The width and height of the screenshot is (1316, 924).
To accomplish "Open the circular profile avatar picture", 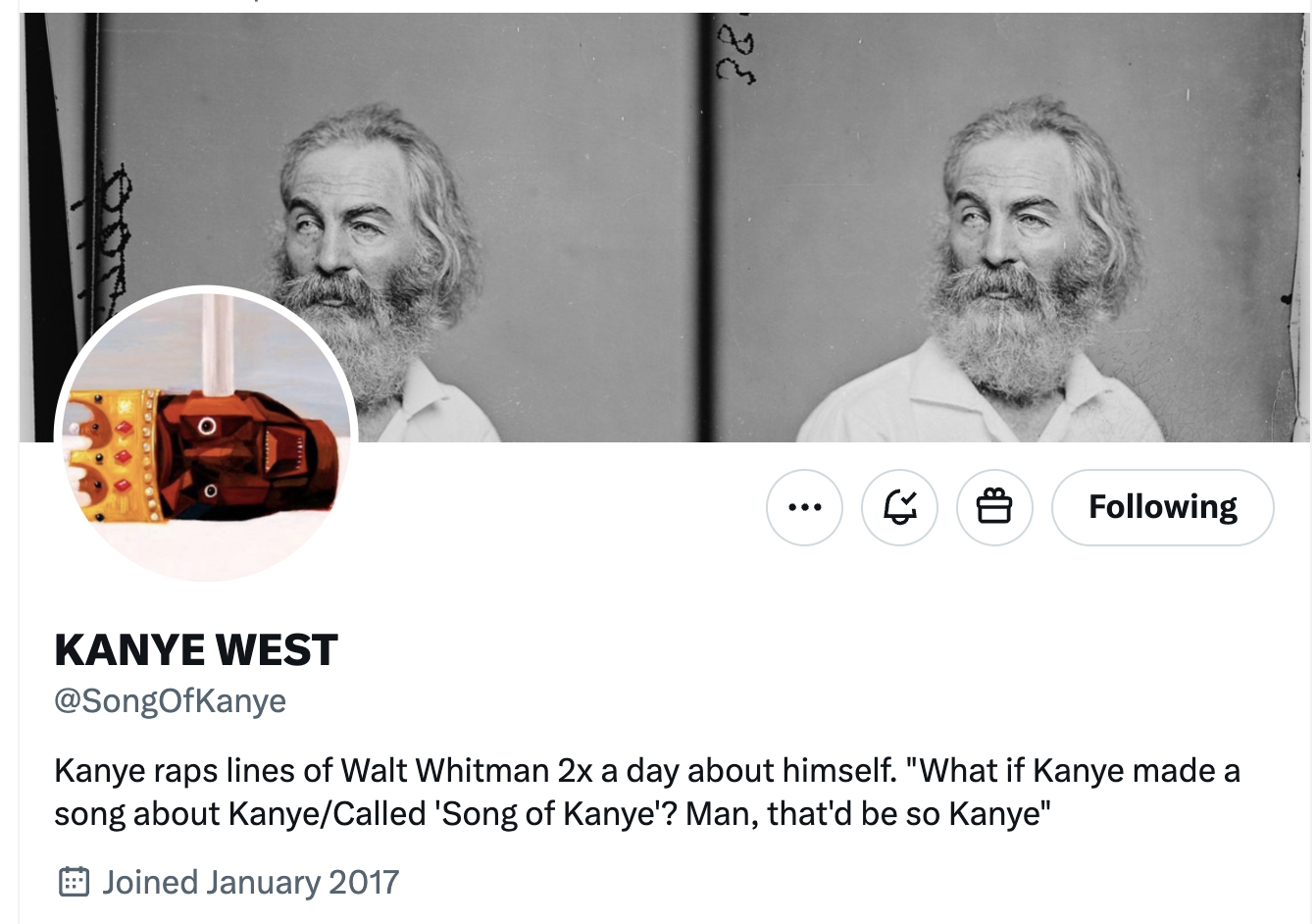I will tap(206, 434).
